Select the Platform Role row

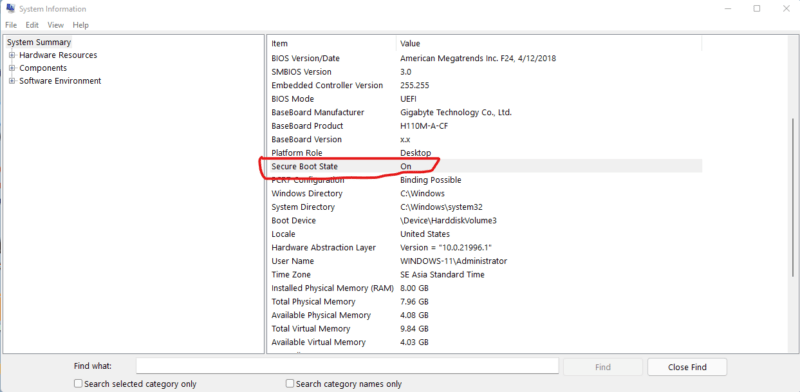(485, 153)
